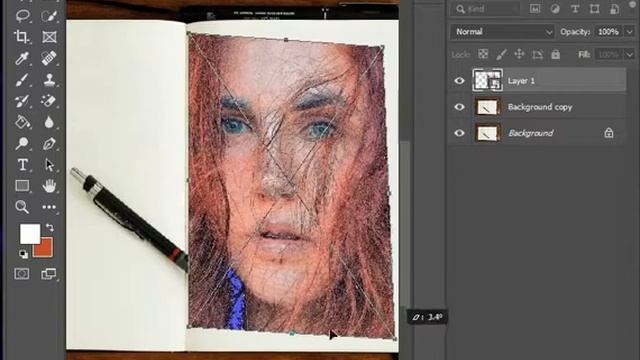
Task: Select the Eraser tool
Action: 49,101
